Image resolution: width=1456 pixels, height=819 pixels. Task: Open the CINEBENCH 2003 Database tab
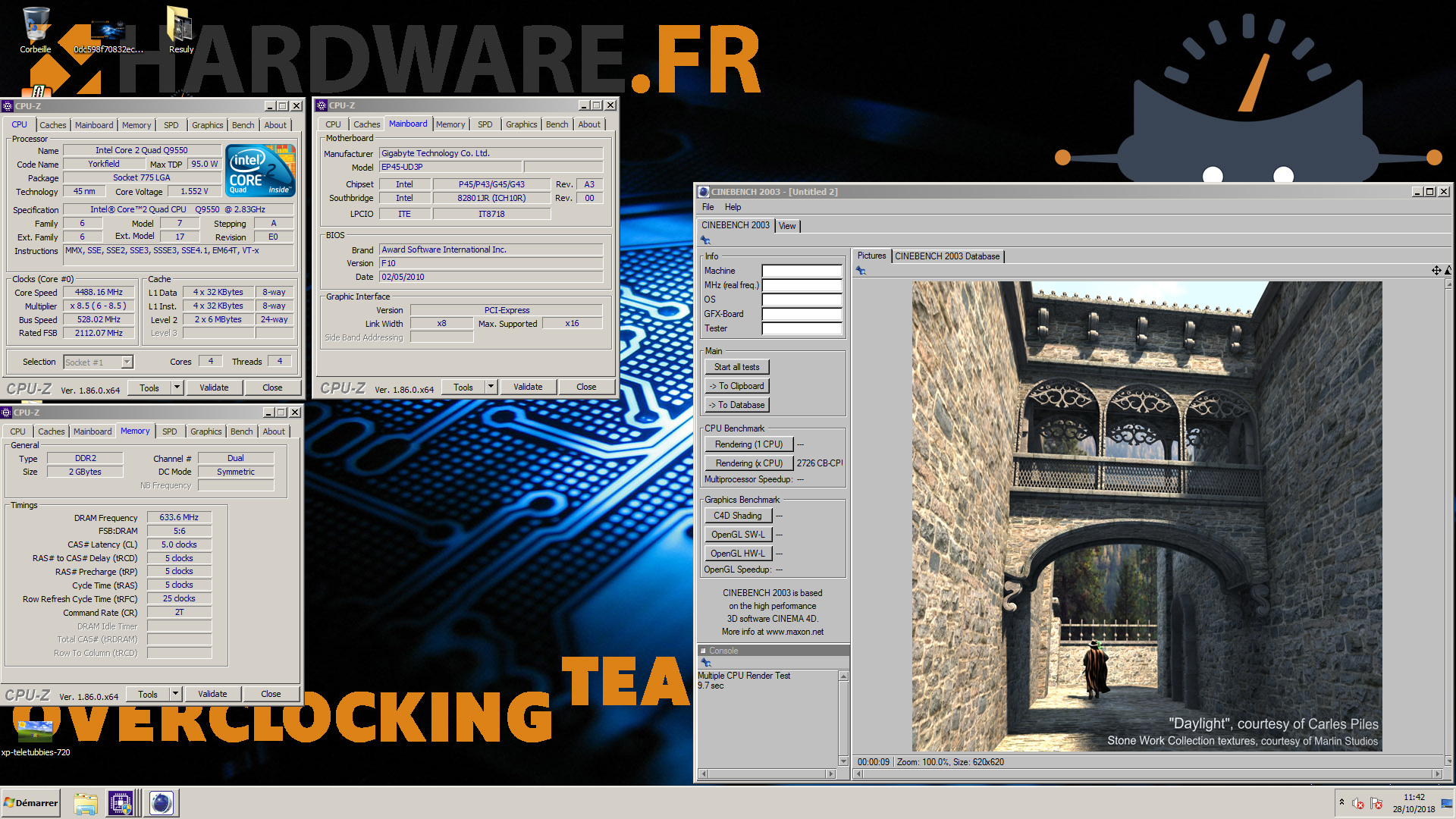click(947, 256)
